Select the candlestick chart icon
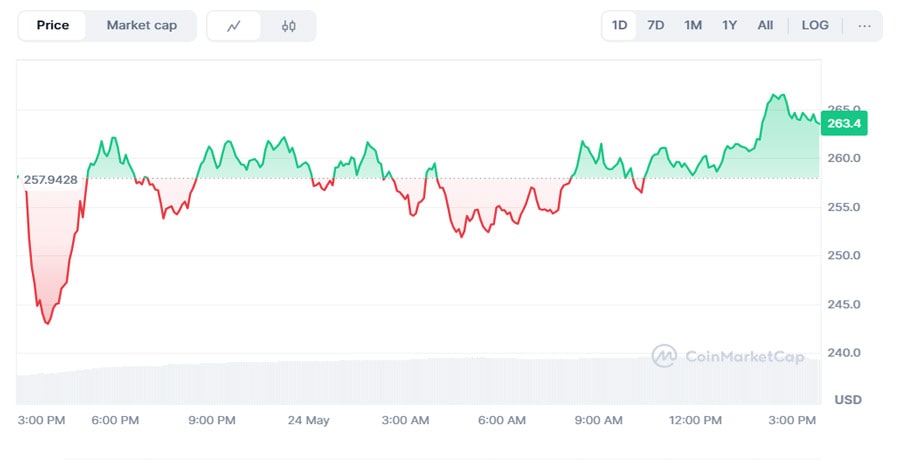This screenshot has width=900, height=460. (x=289, y=26)
